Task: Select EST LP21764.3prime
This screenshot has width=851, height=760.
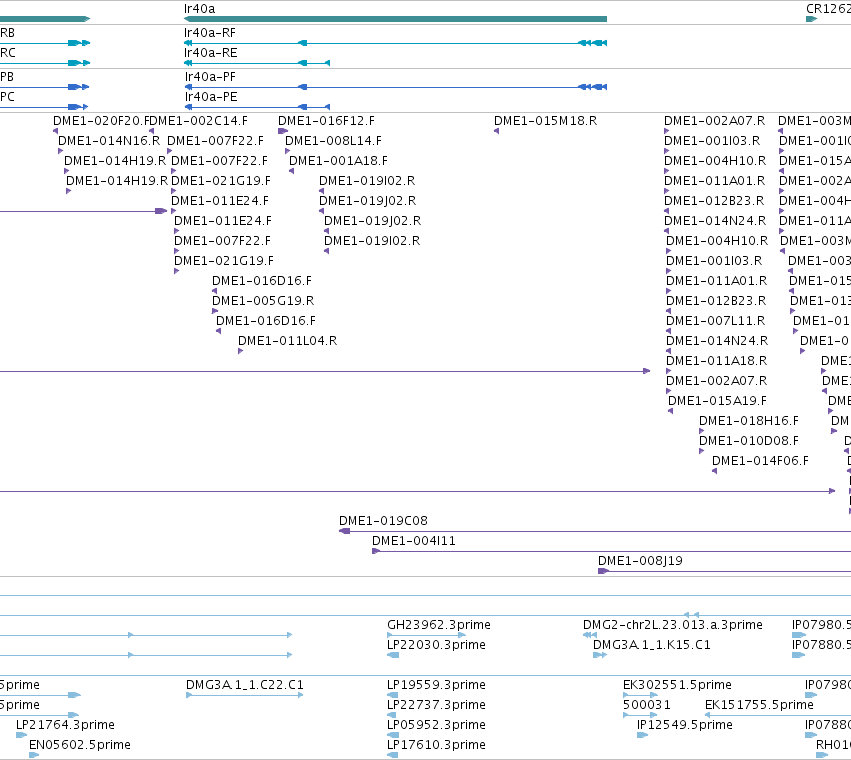Action: coord(65,725)
